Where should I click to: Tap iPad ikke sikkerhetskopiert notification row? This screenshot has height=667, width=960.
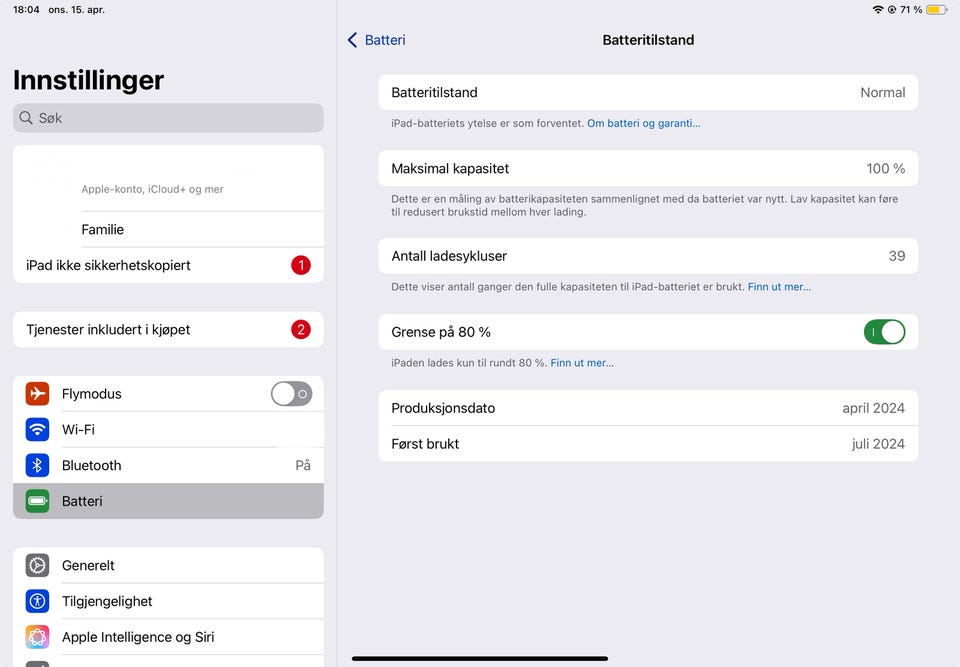coord(168,265)
